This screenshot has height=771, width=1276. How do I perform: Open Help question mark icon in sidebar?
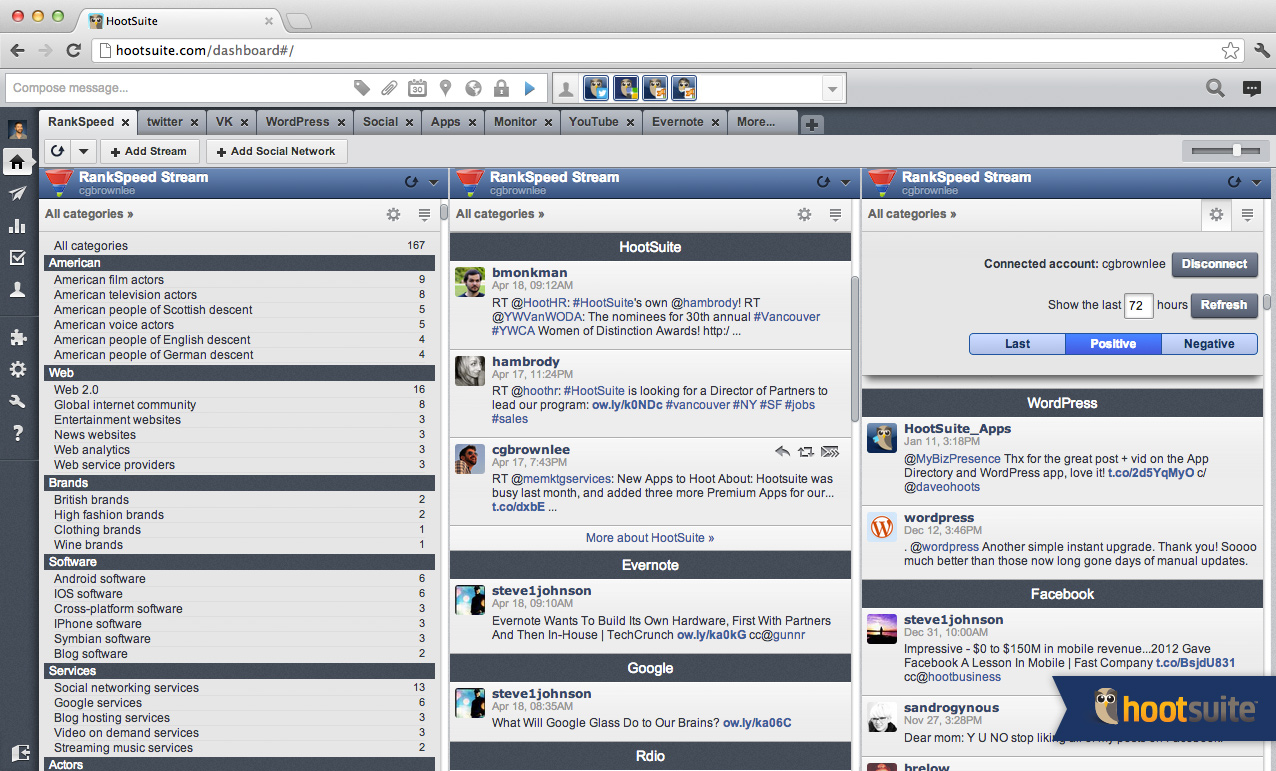(17, 433)
